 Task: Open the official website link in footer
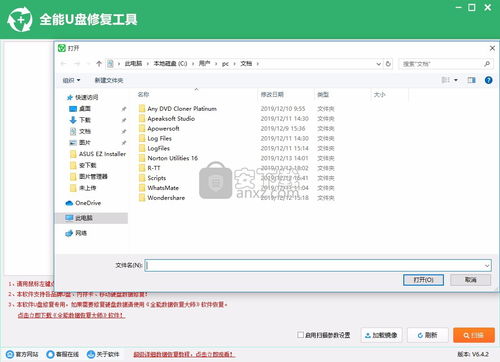pos(22,354)
